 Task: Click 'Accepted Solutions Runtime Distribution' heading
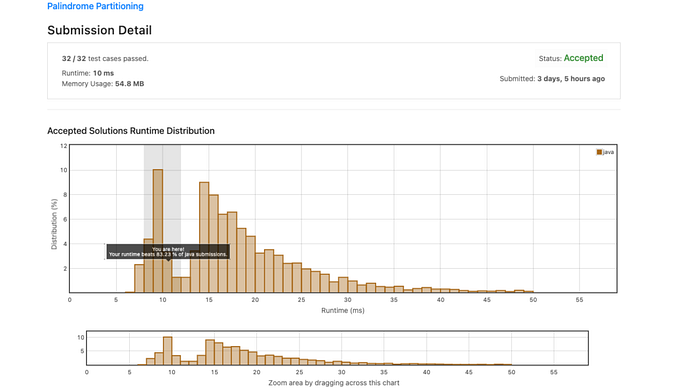(131, 131)
